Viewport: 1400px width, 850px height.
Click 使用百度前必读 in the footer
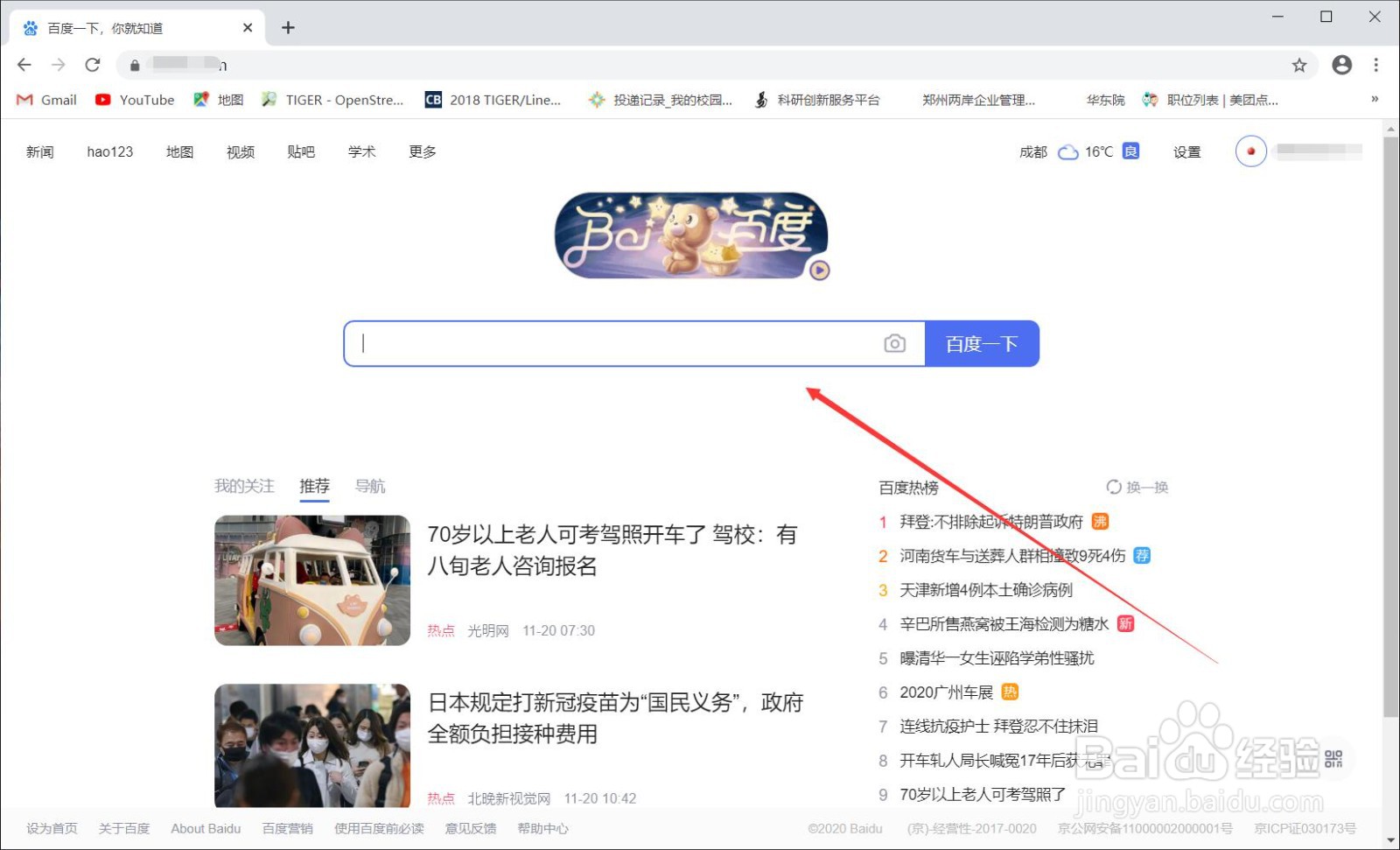(379, 828)
